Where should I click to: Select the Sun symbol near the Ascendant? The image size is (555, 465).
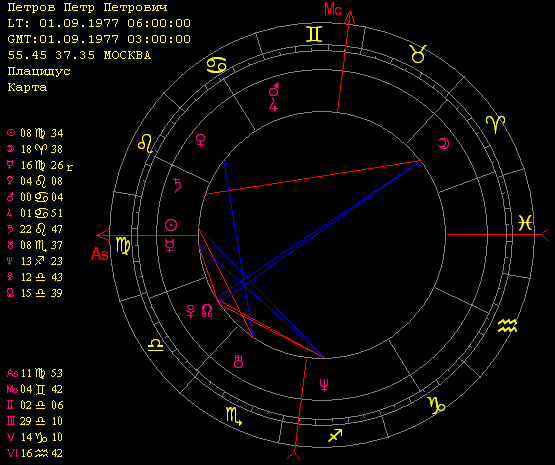pos(171,225)
